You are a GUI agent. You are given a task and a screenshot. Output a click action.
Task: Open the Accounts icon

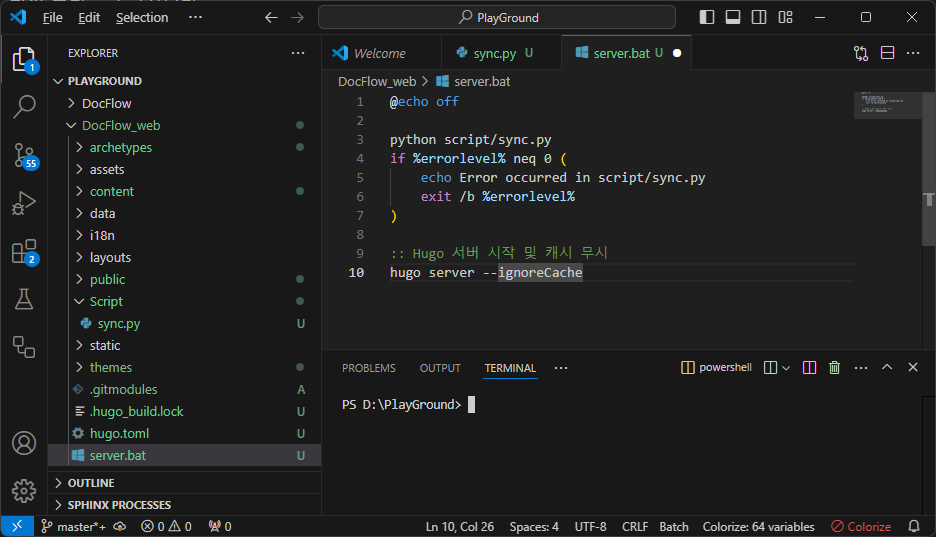tap(24, 443)
